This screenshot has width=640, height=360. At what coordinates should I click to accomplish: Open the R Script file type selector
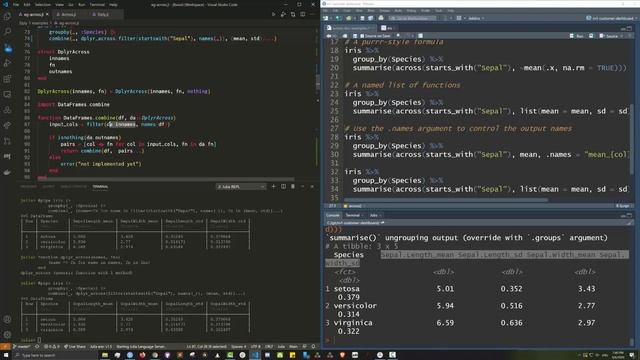pos(623,206)
